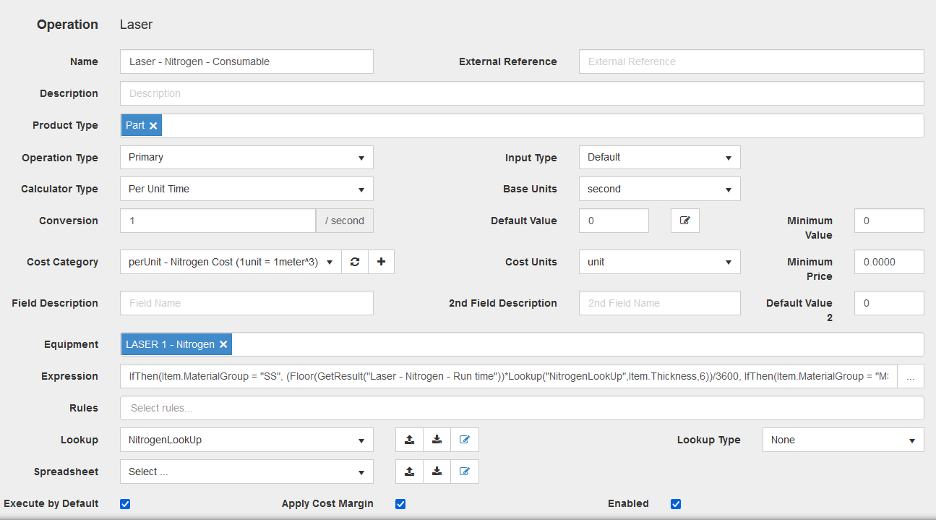Viewport: 936px width, 520px height.
Task: Open Expression editor ellipsis button
Action: pos(910,377)
